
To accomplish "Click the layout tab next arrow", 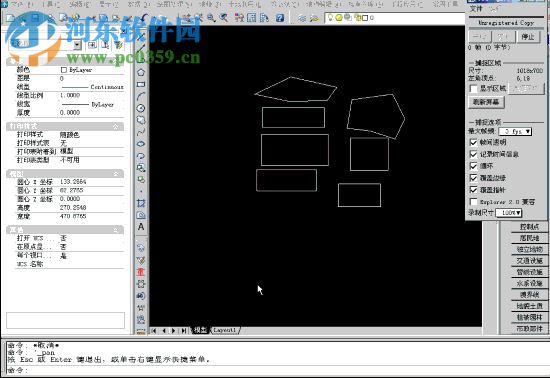I will click(173, 330).
